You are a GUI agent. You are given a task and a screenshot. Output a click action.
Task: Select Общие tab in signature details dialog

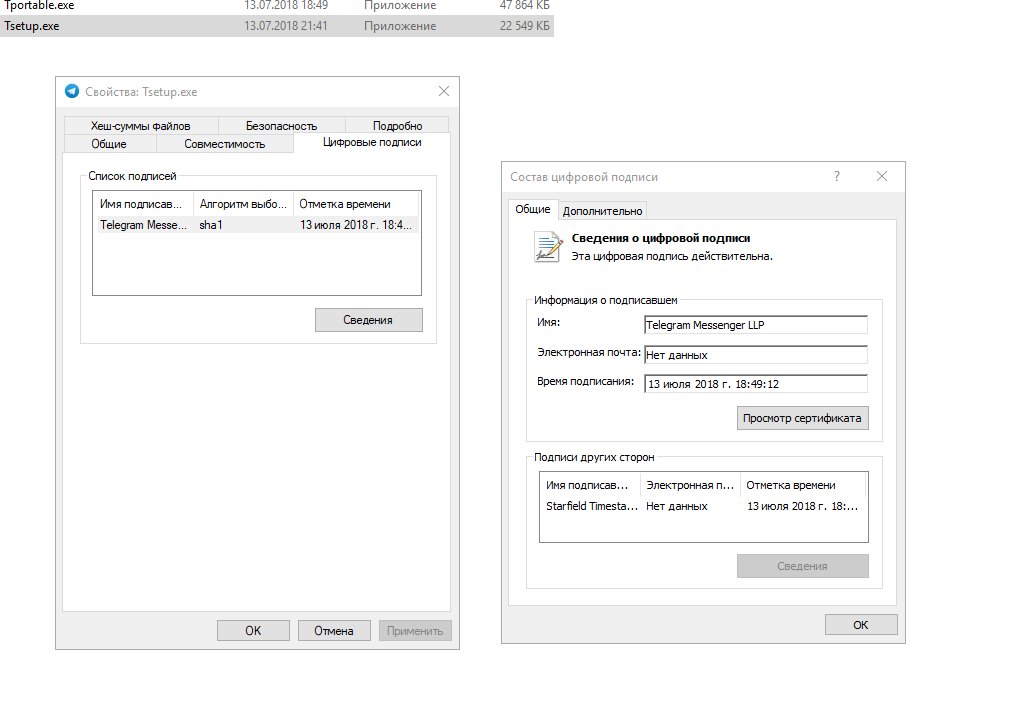533,209
